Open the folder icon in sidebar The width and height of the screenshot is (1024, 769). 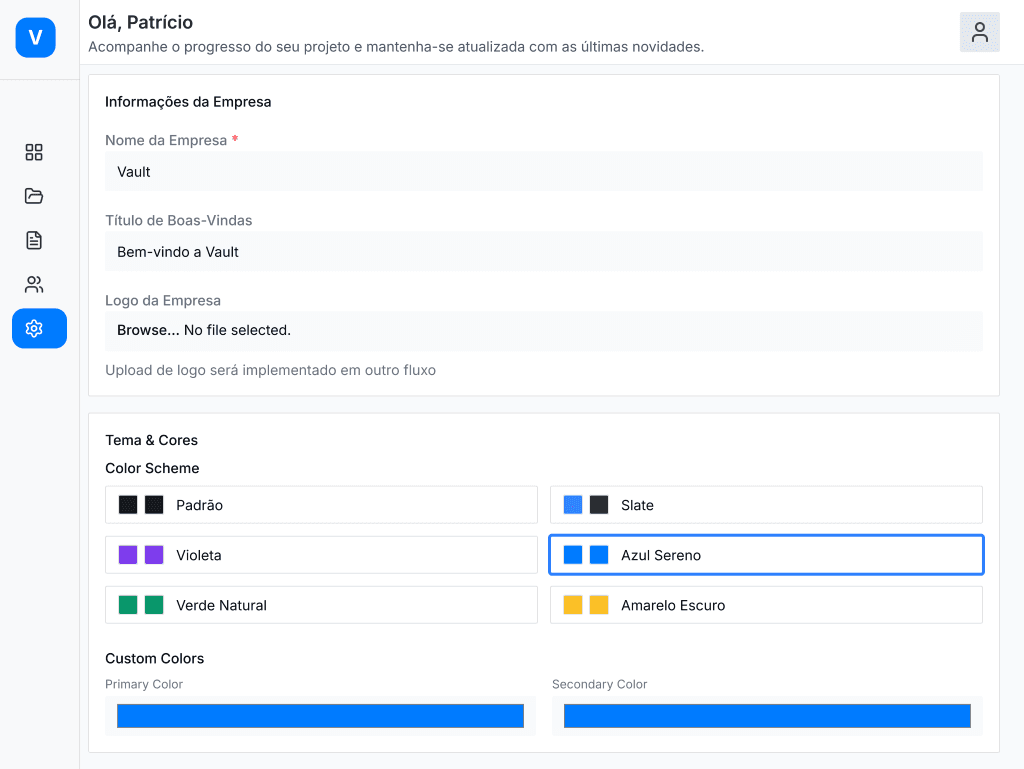[x=34, y=196]
